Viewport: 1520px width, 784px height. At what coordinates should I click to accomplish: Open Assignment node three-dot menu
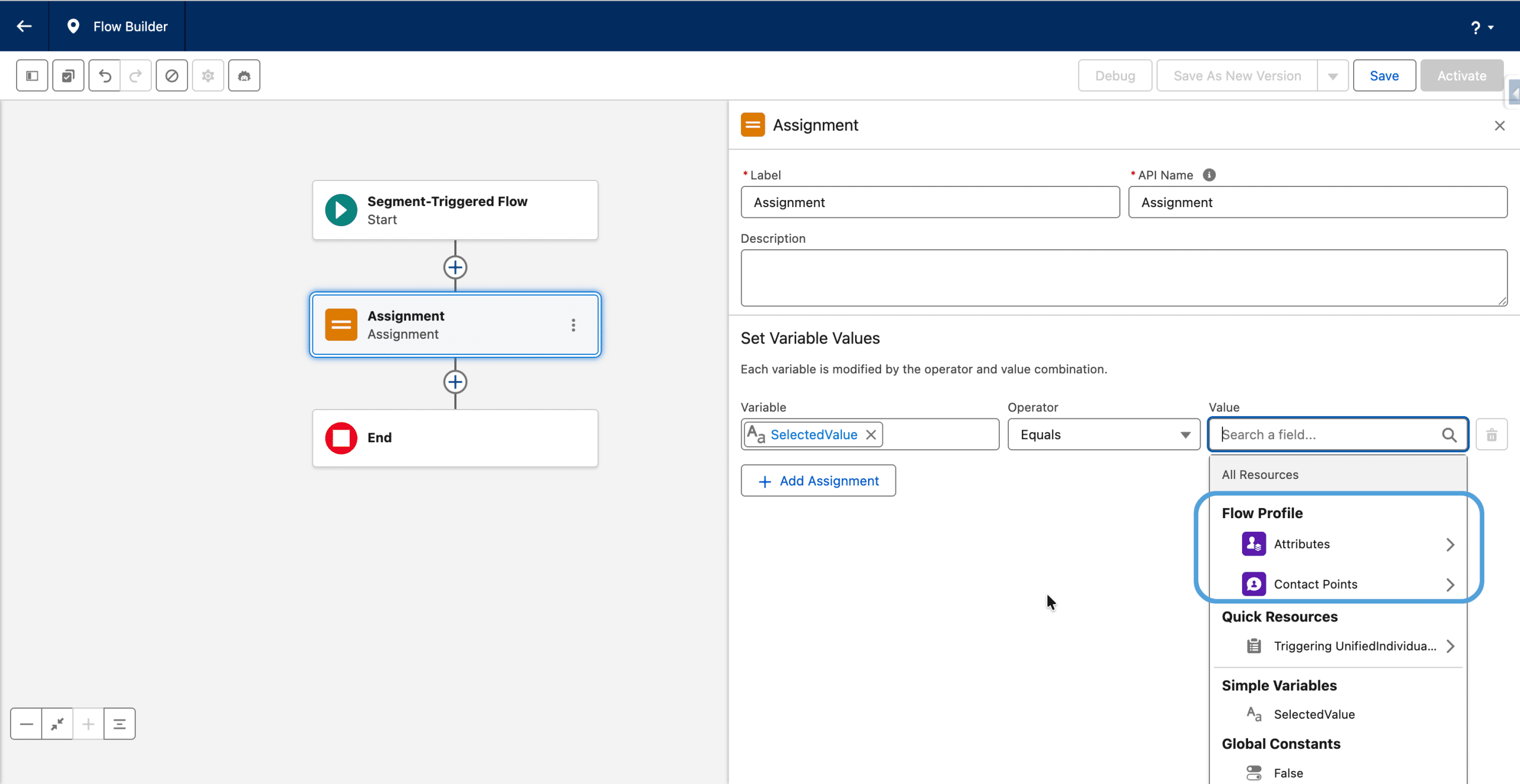(573, 325)
